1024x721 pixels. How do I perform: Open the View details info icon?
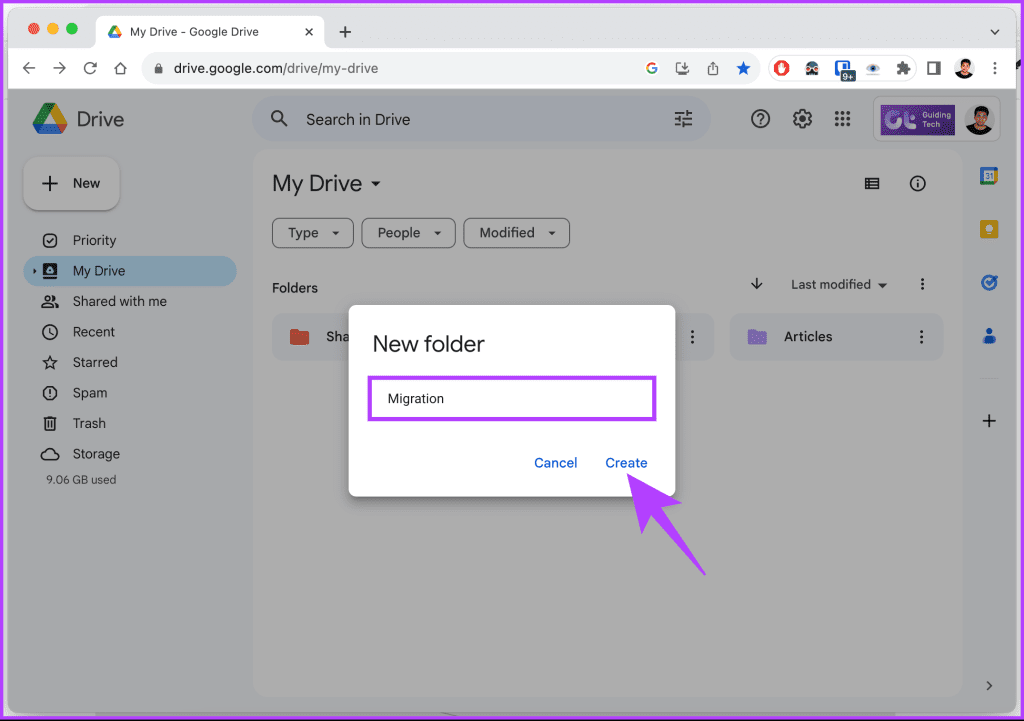[x=917, y=183]
